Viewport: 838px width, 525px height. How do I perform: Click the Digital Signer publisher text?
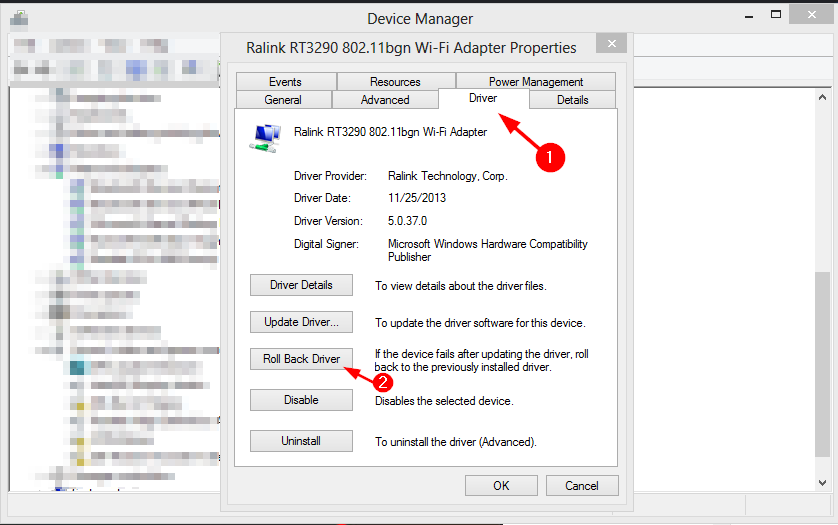coord(487,250)
